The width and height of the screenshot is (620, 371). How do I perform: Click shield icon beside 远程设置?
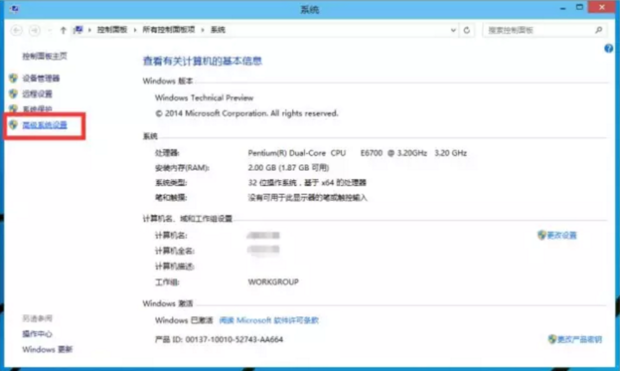coord(13,94)
